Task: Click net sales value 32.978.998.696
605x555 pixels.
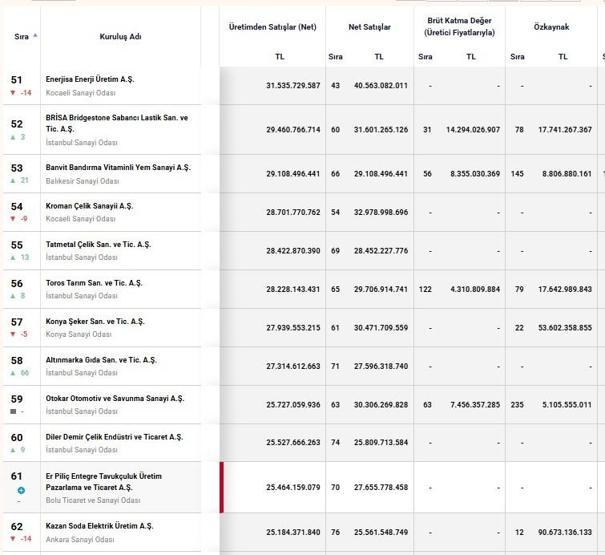Action: click(x=381, y=212)
